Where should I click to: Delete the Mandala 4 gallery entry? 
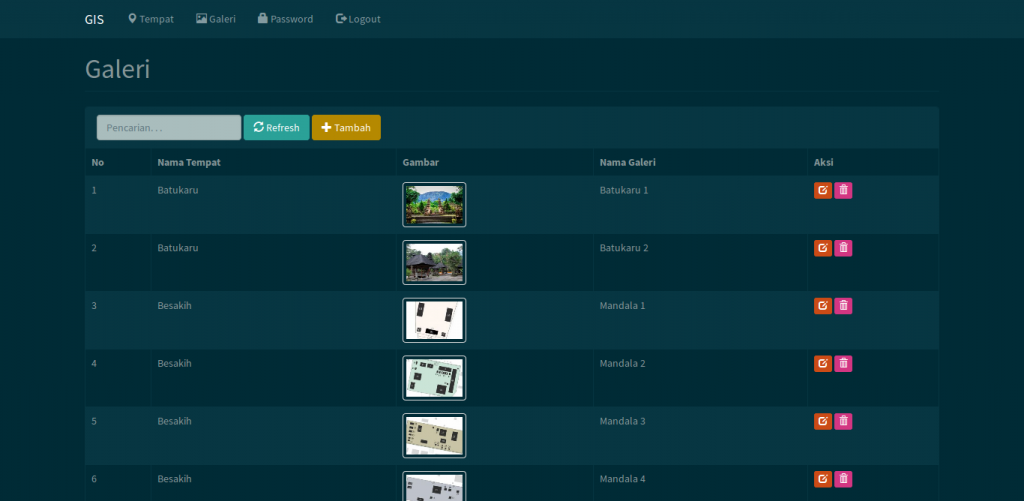click(843, 479)
